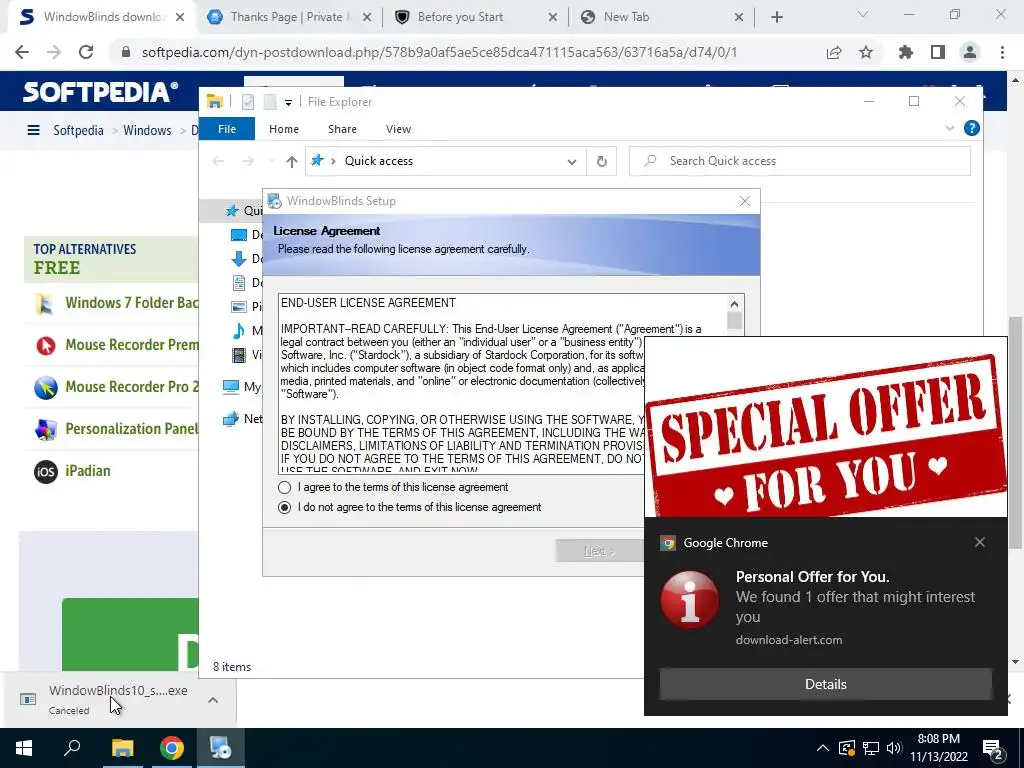1024x768 pixels.
Task: Click the Search Quick access field
Action: coord(799,161)
